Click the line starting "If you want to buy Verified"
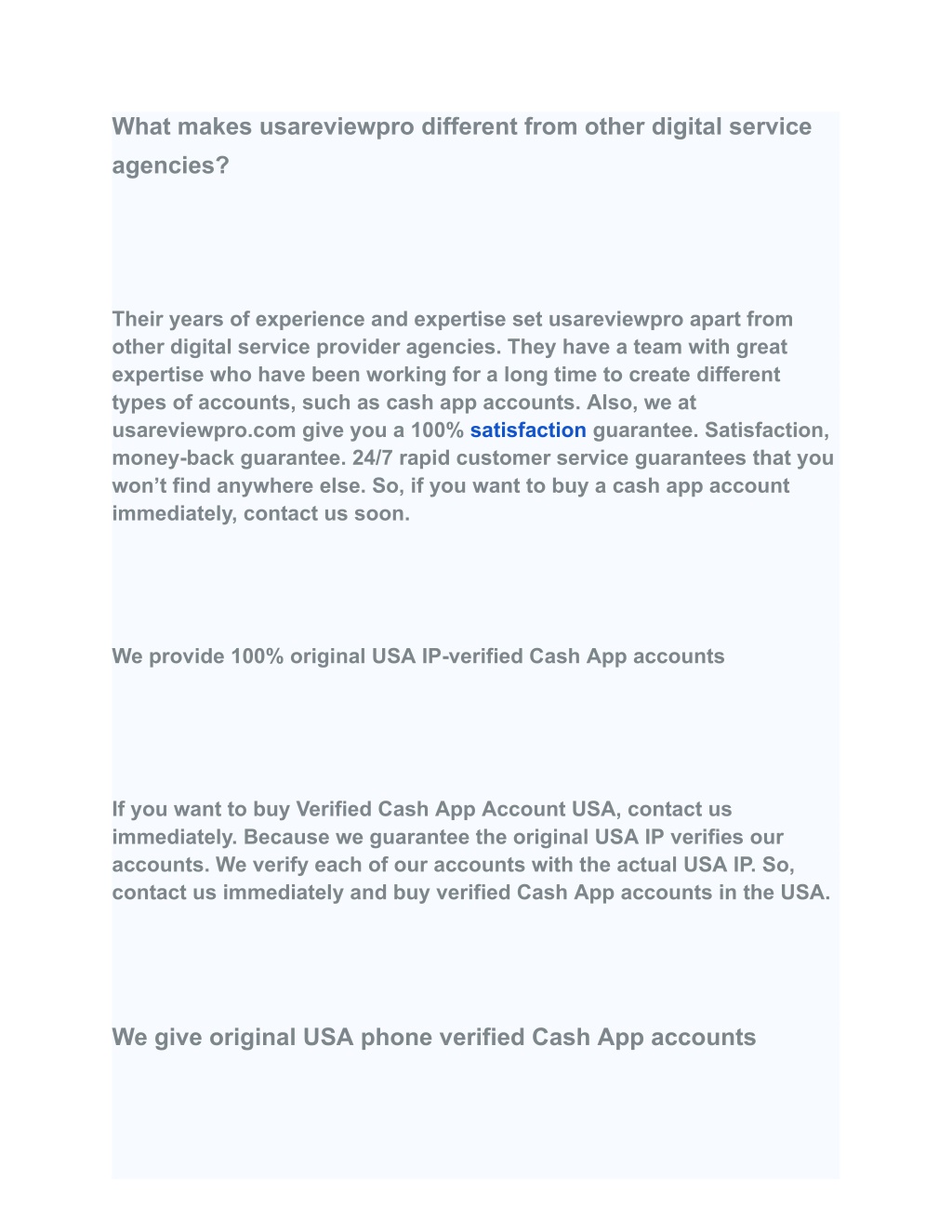952x1232 pixels. [422, 809]
